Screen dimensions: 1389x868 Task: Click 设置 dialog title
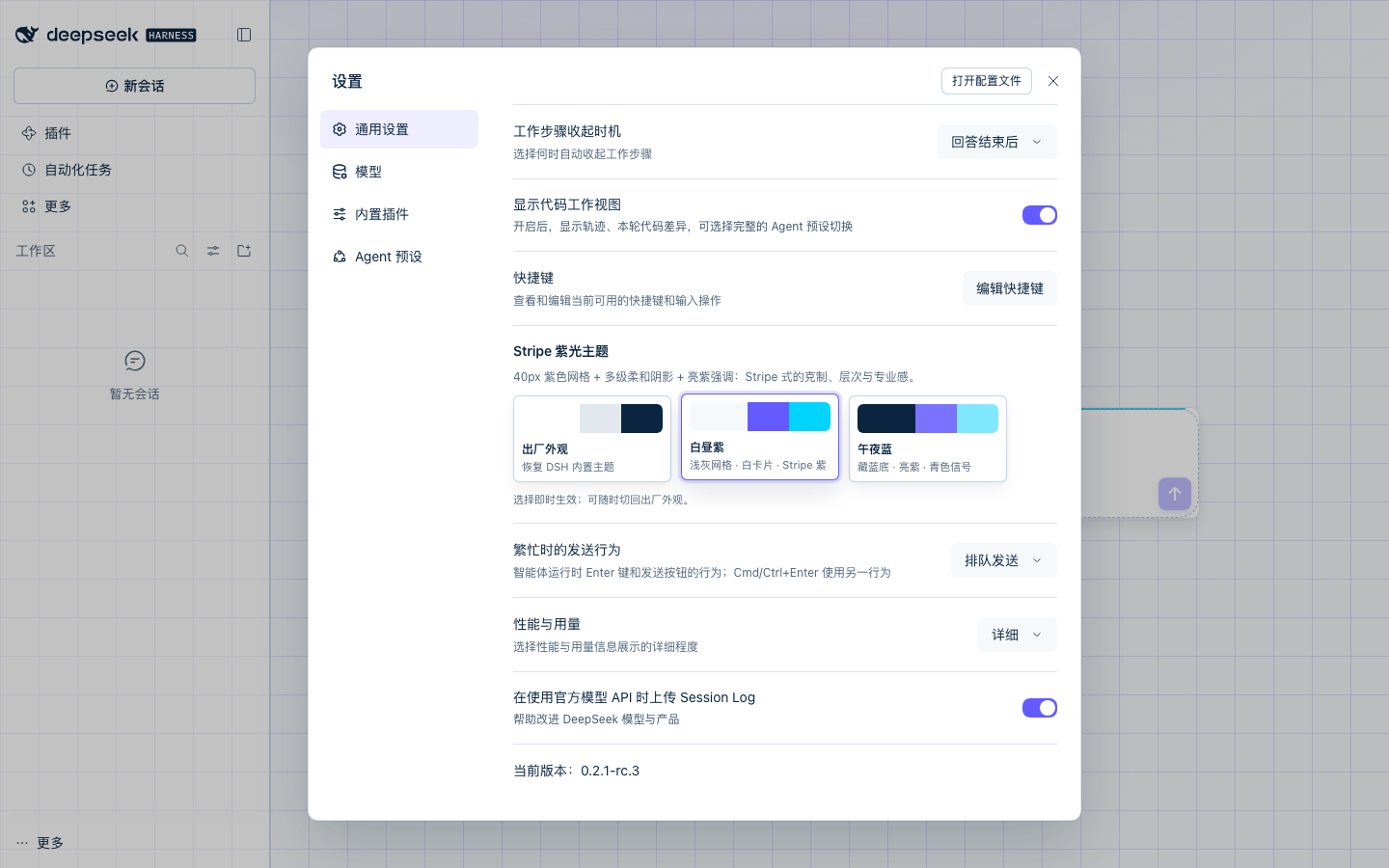pos(347,82)
